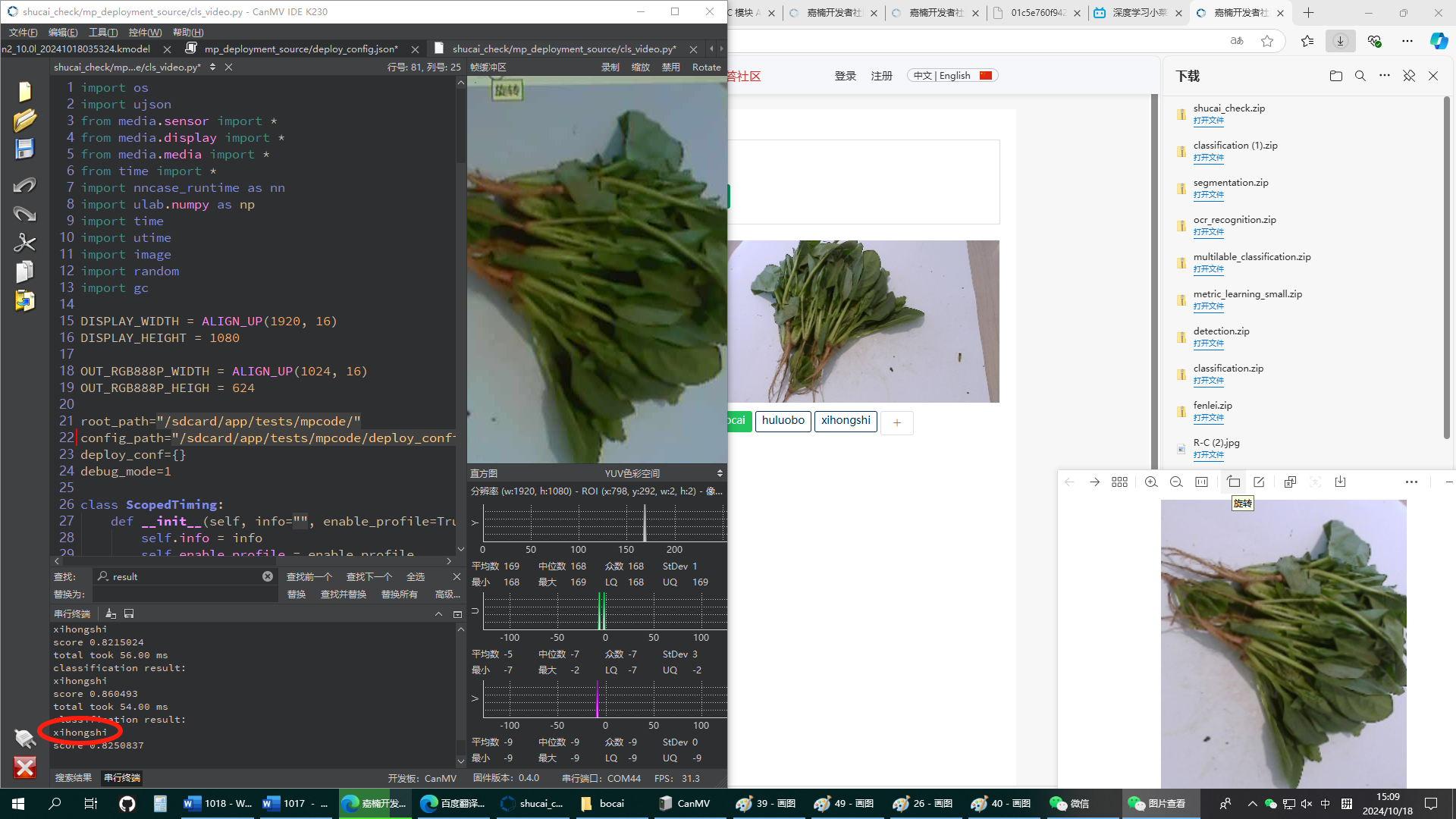Select the Cut tool in the sidebar

tap(25, 243)
